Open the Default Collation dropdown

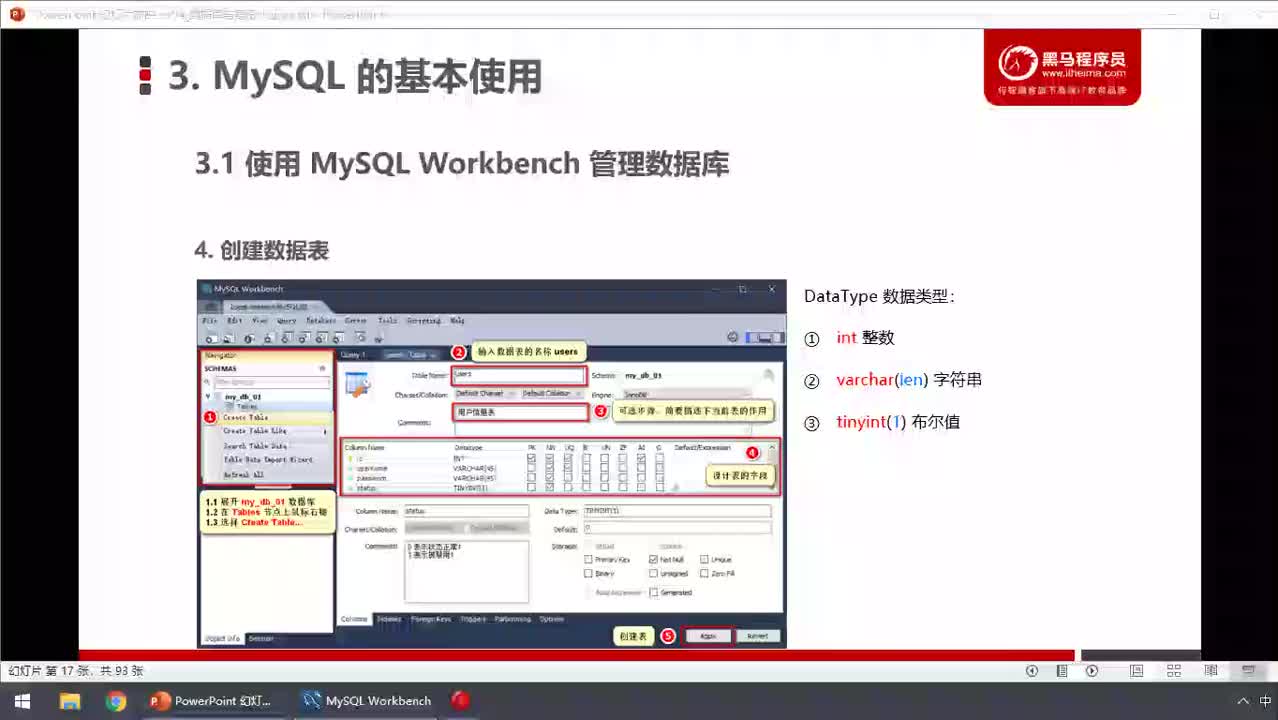(x=550, y=394)
